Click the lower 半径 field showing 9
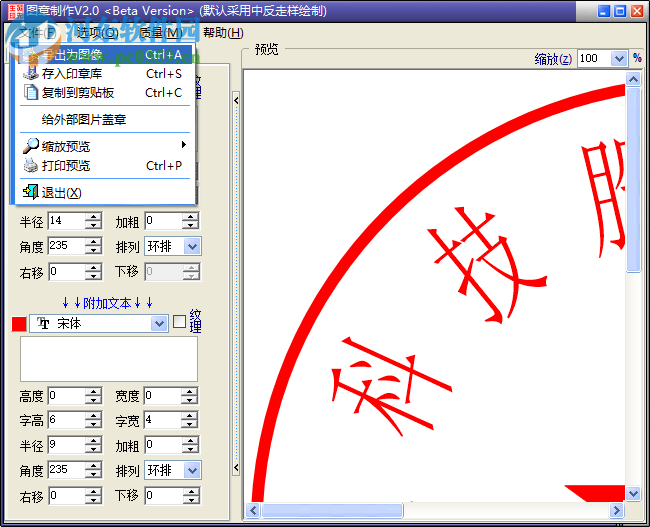The height and width of the screenshot is (527, 650). tap(67, 445)
